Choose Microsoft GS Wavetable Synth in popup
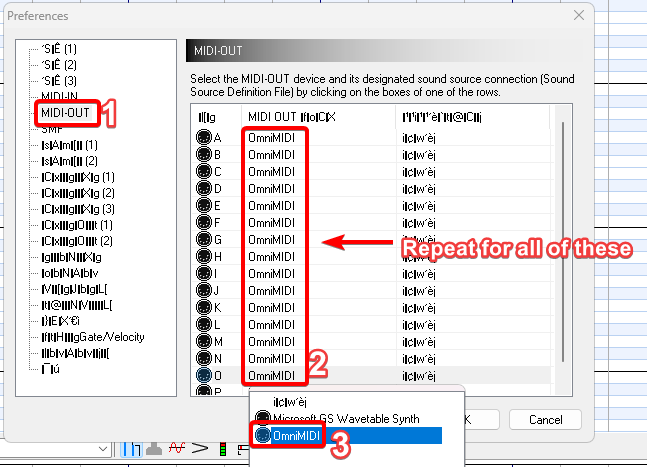 click(x=344, y=419)
